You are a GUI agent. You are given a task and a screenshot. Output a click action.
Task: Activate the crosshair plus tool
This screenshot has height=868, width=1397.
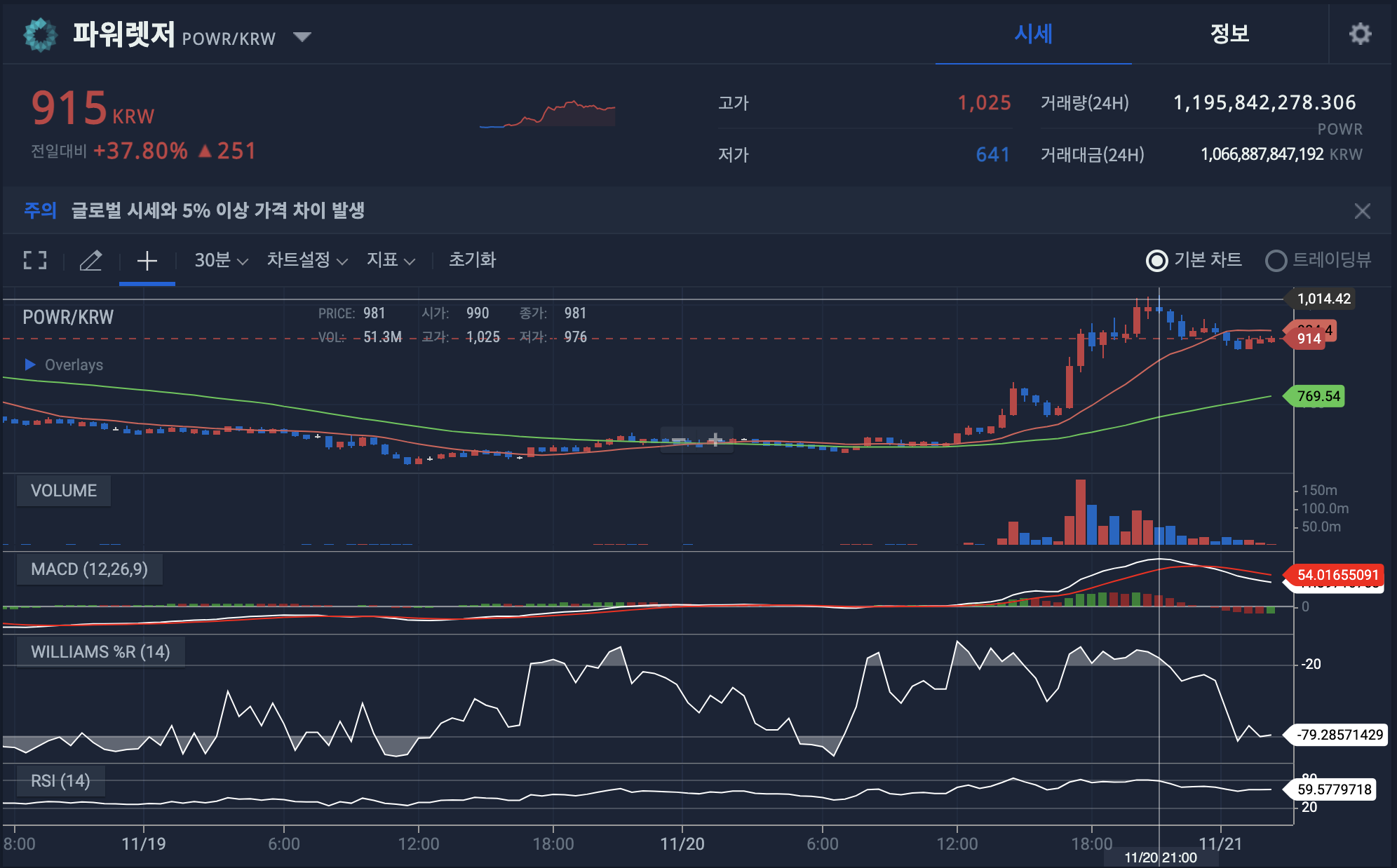pos(147,261)
